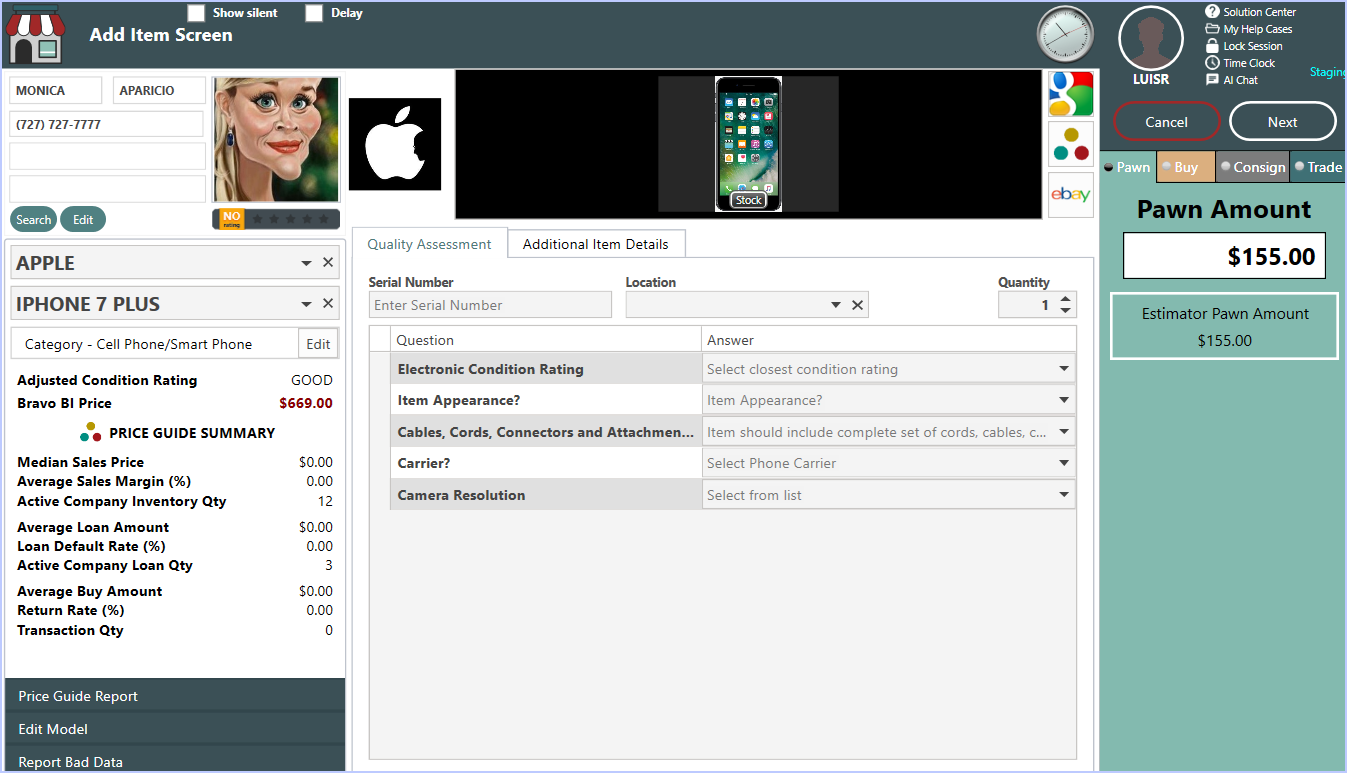The height and width of the screenshot is (773, 1347).
Task: Open the eBay lookup icon
Action: [x=1071, y=194]
